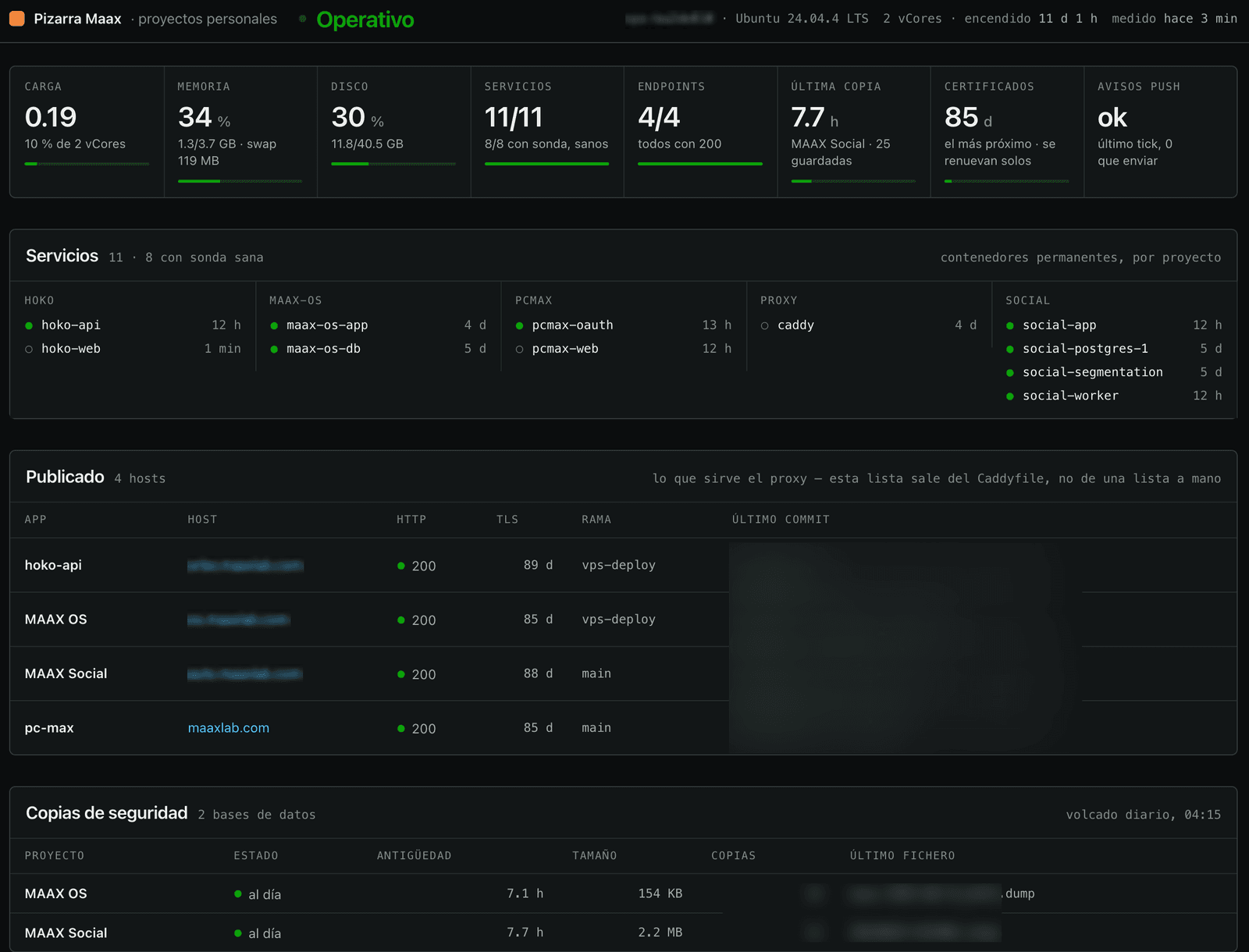Select the 'medido hace 3 min' text
Image resolution: width=1249 pixels, height=952 pixels.
tap(1174, 19)
